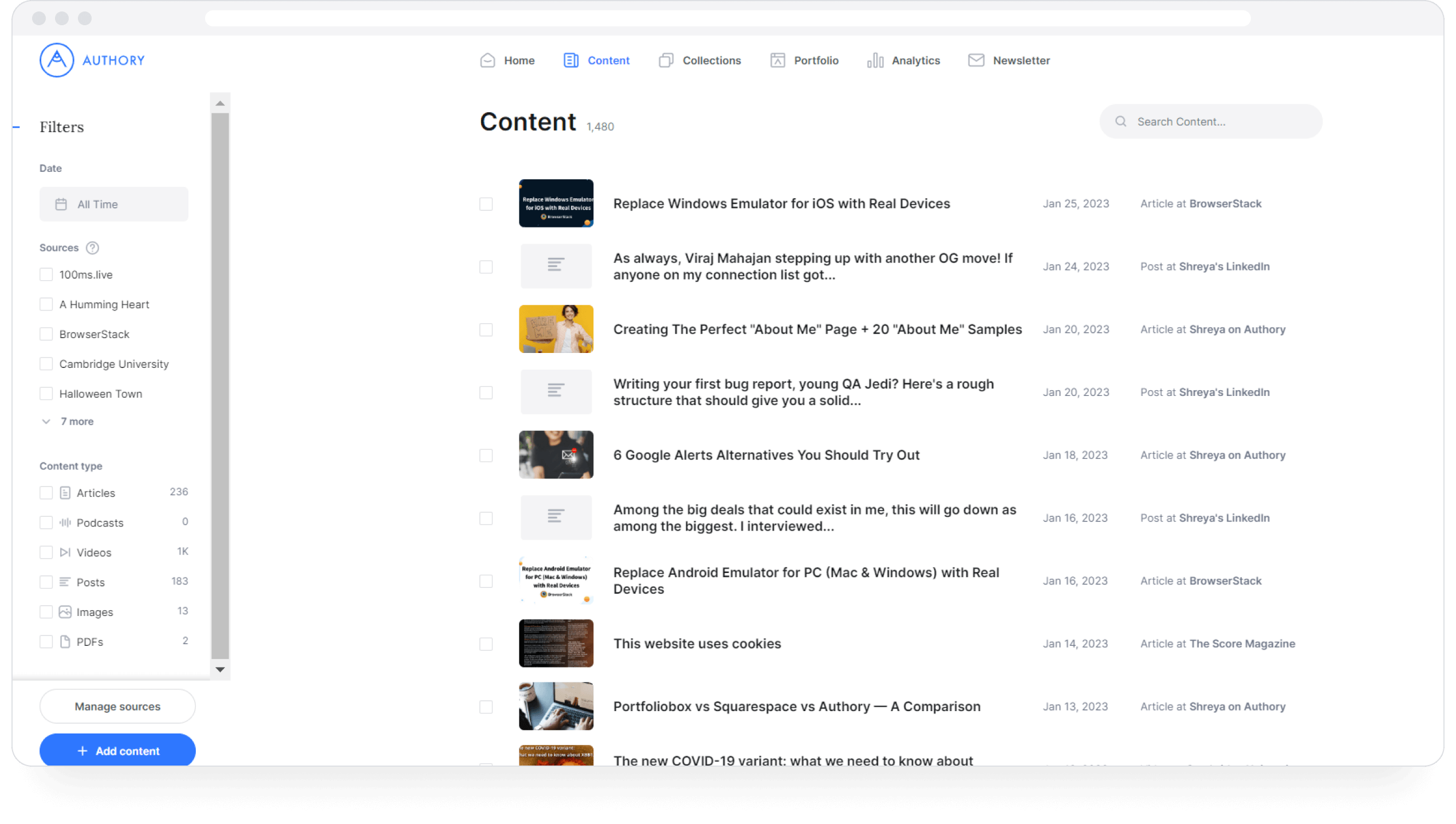
Task: Click the Podcasts waveform icon
Action: 65,523
